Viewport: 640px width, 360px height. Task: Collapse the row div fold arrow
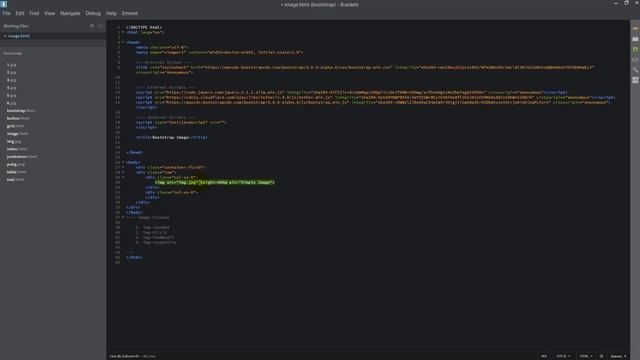pyautogui.click(x=123, y=172)
